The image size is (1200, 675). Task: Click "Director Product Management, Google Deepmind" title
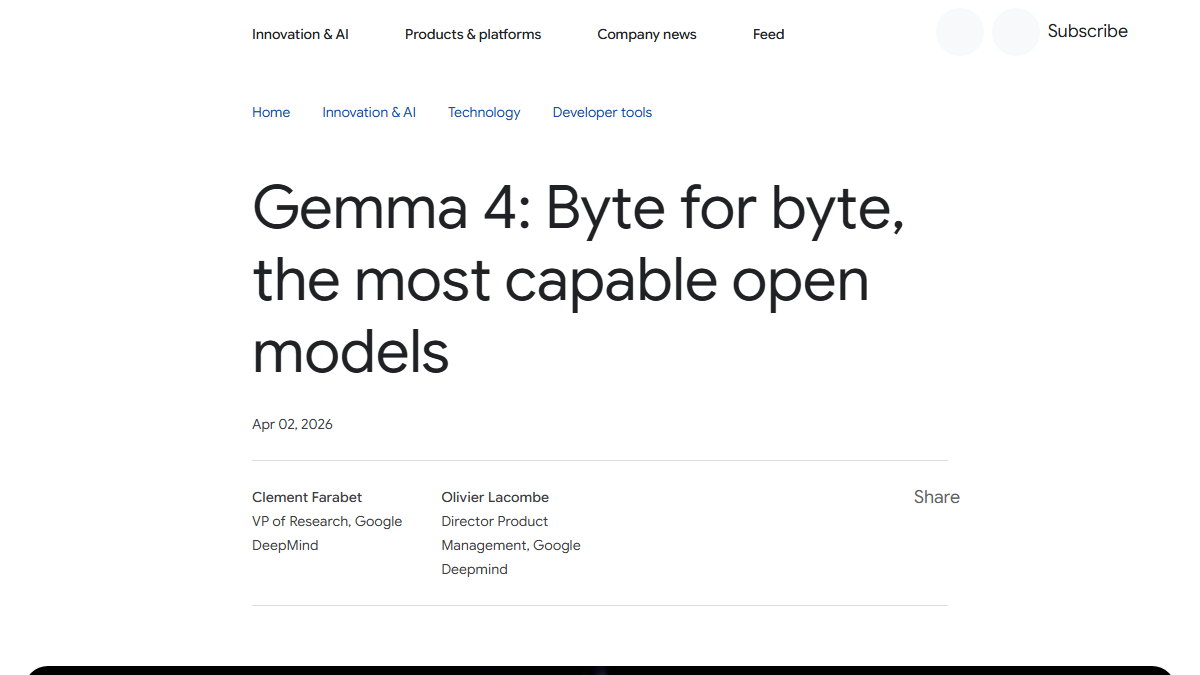click(511, 545)
